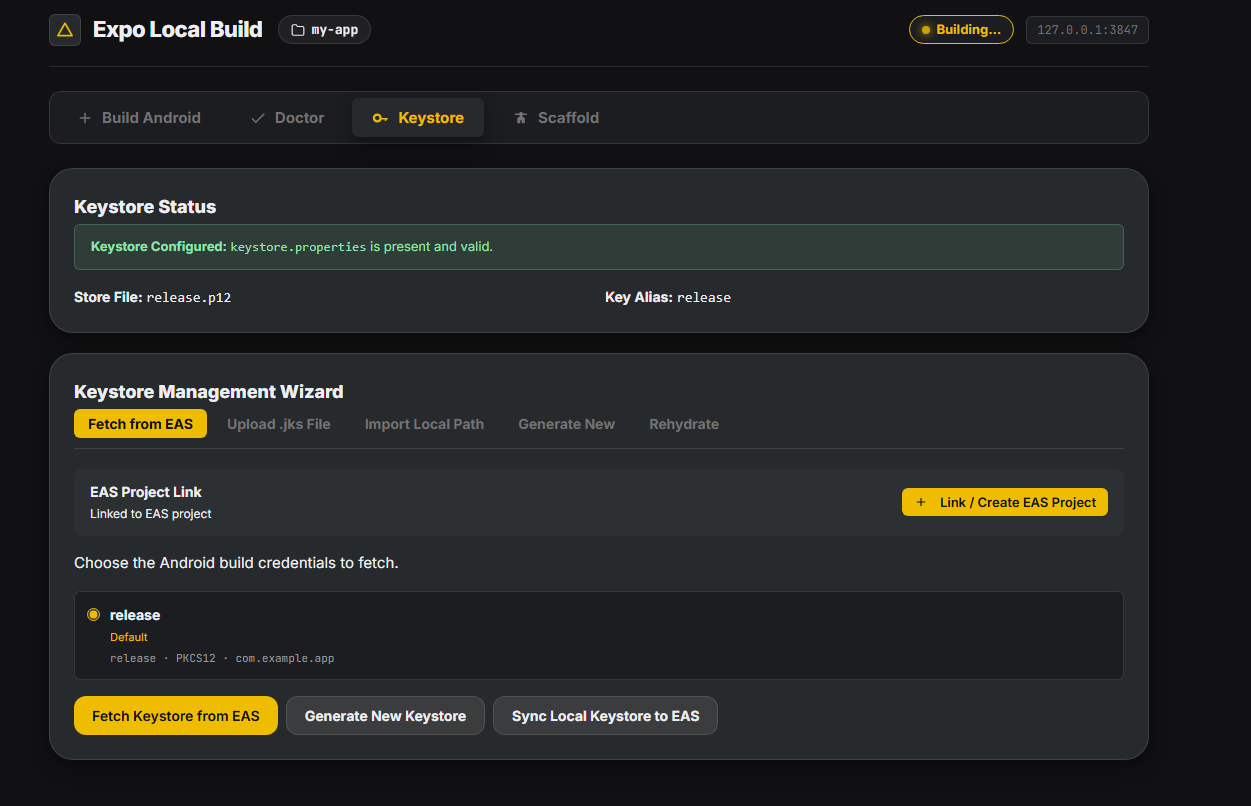Open the Rehydrate tab
The image size is (1251, 806).
point(684,424)
